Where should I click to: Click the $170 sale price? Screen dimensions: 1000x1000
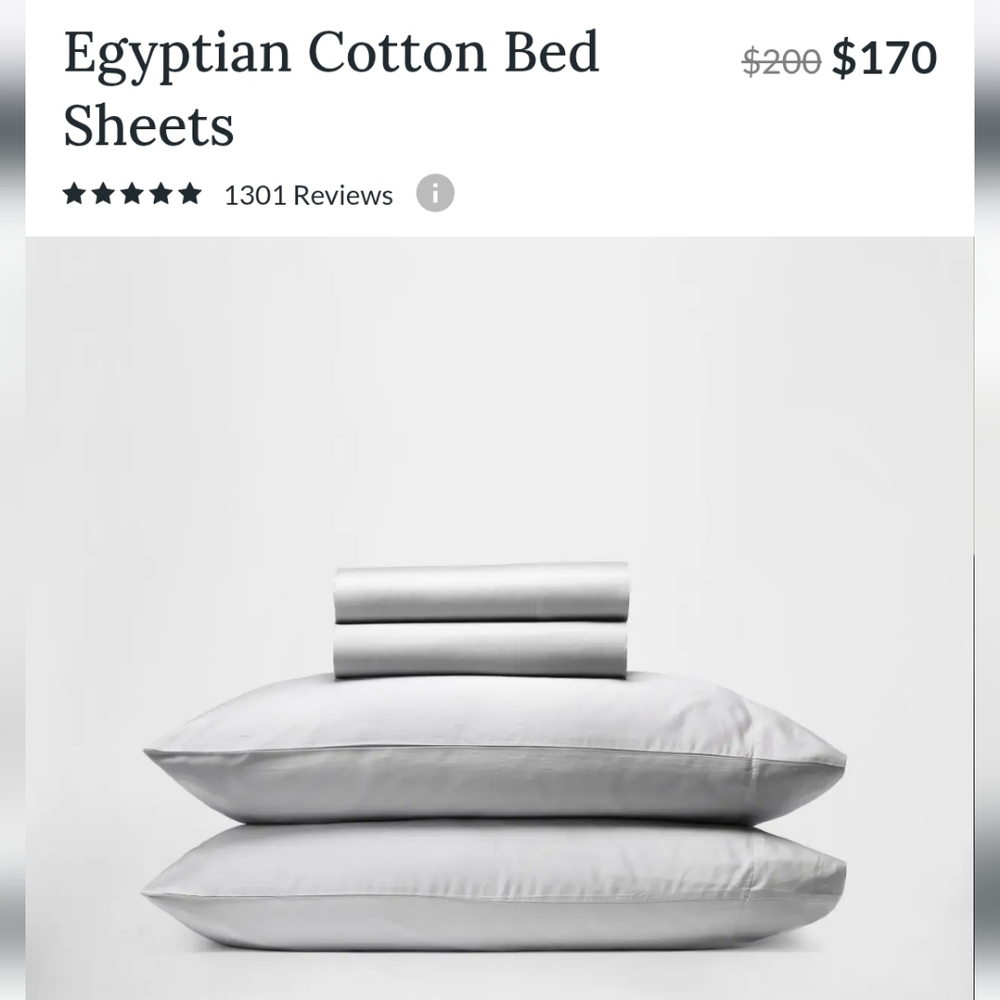click(x=885, y=57)
